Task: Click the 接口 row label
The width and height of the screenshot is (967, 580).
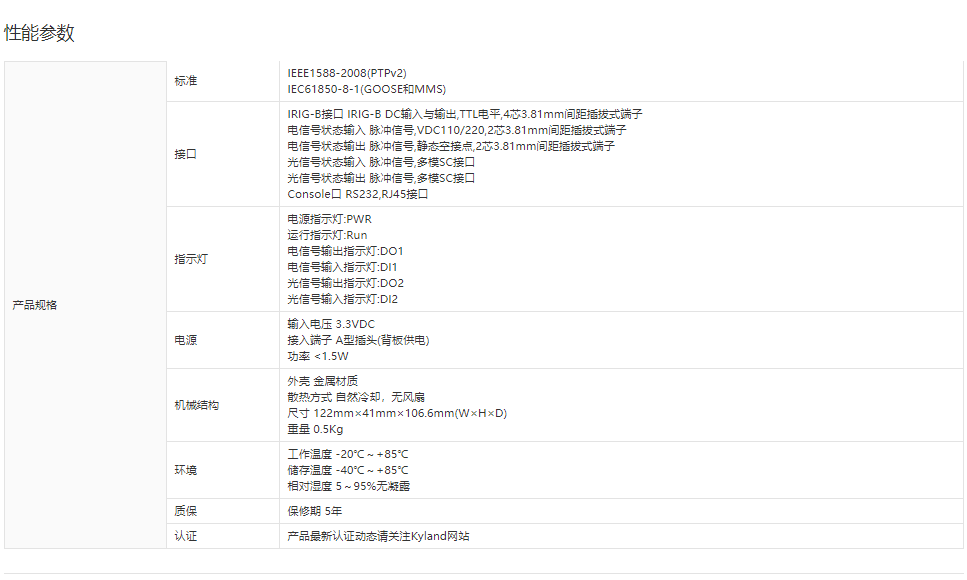Action: click(x=186, y=154)
